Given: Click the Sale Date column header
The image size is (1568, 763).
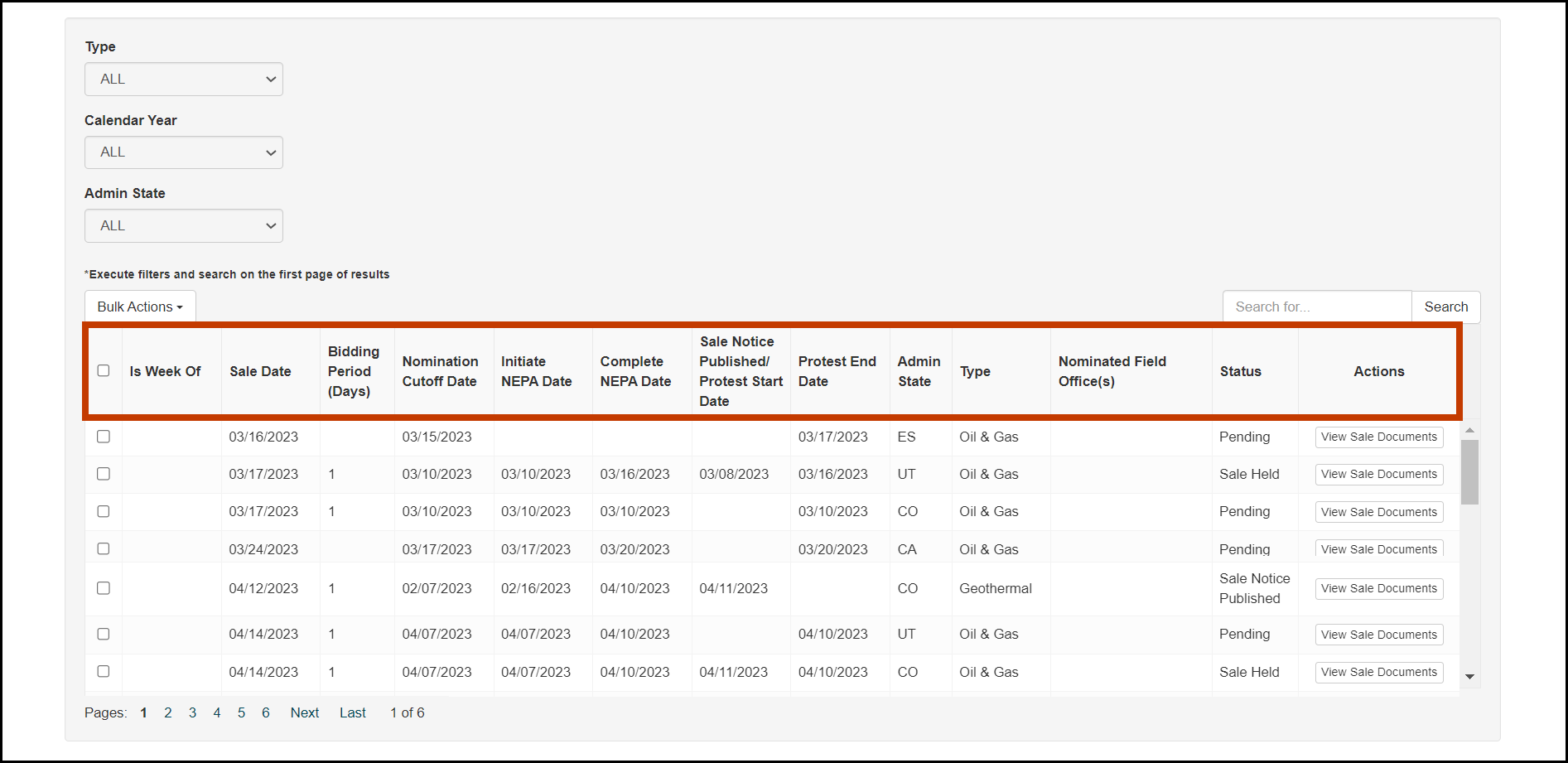Looking at the screenshot, I should [x=260, y=370].
